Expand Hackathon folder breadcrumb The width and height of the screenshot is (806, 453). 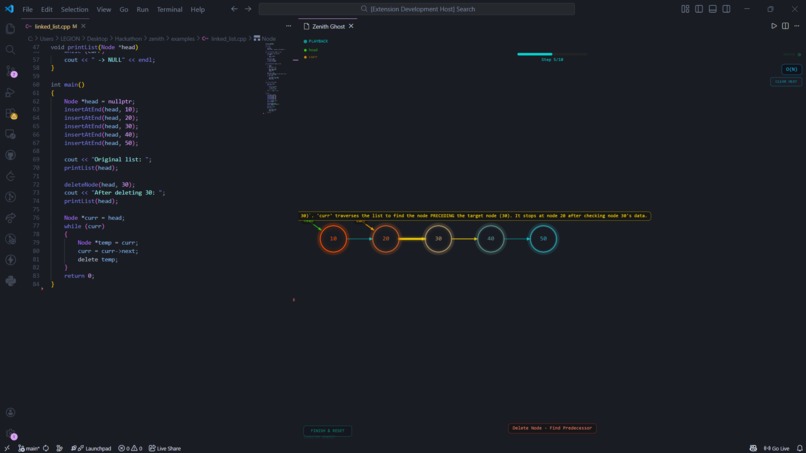128,39
